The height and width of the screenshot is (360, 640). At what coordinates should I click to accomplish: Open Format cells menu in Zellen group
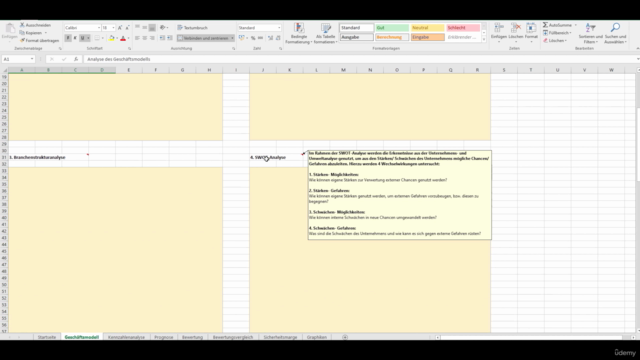531,32
